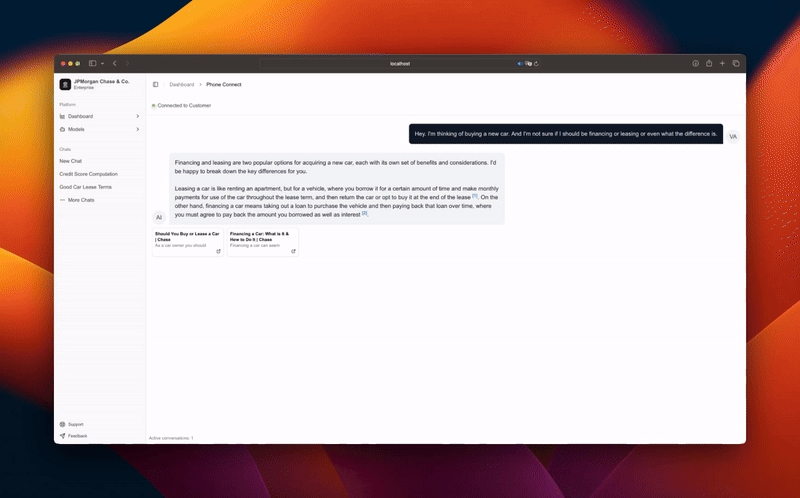
Task: Open Safari share button
Action: pos(709,63)
